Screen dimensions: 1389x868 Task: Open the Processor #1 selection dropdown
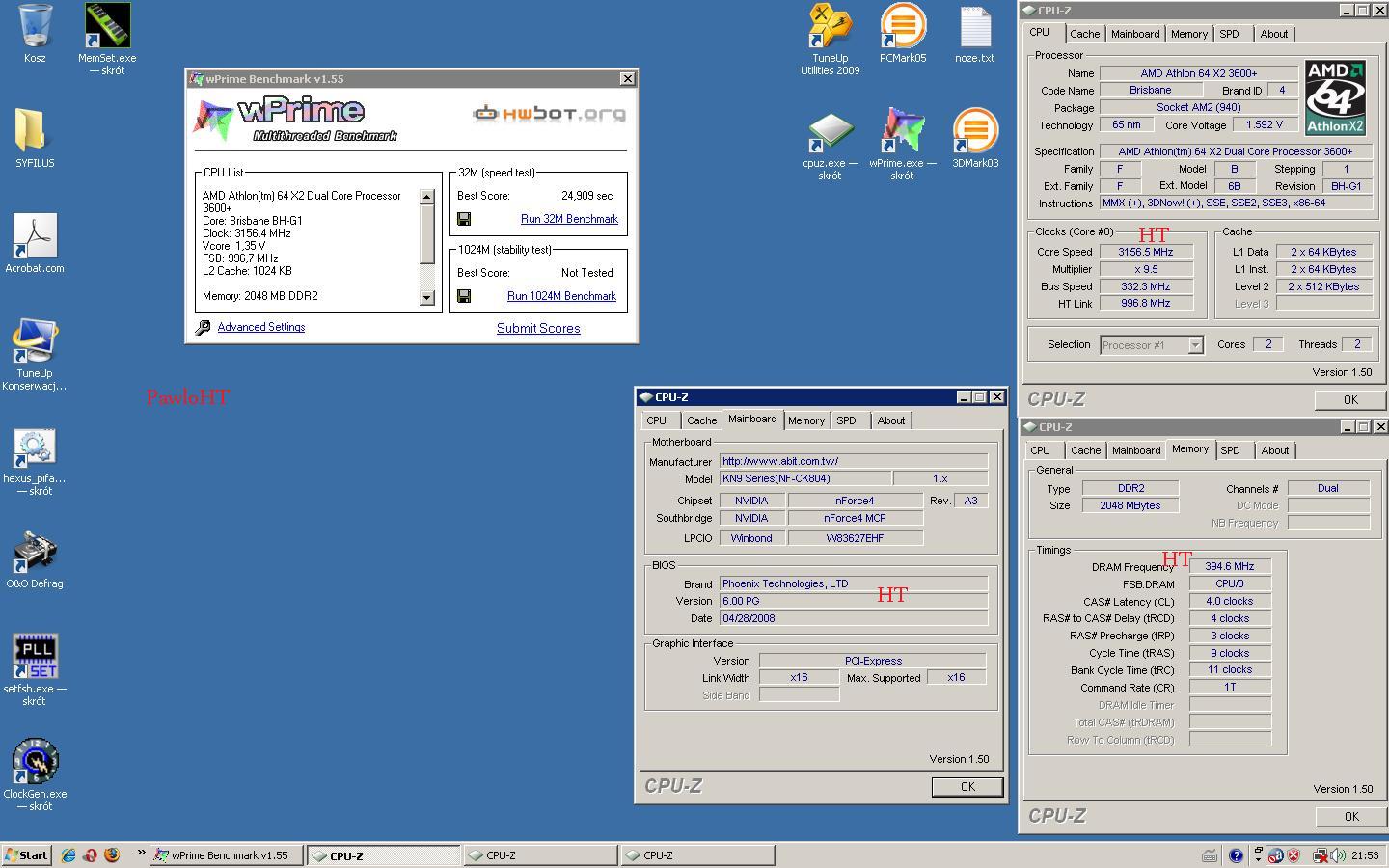tap(1195, 345)
